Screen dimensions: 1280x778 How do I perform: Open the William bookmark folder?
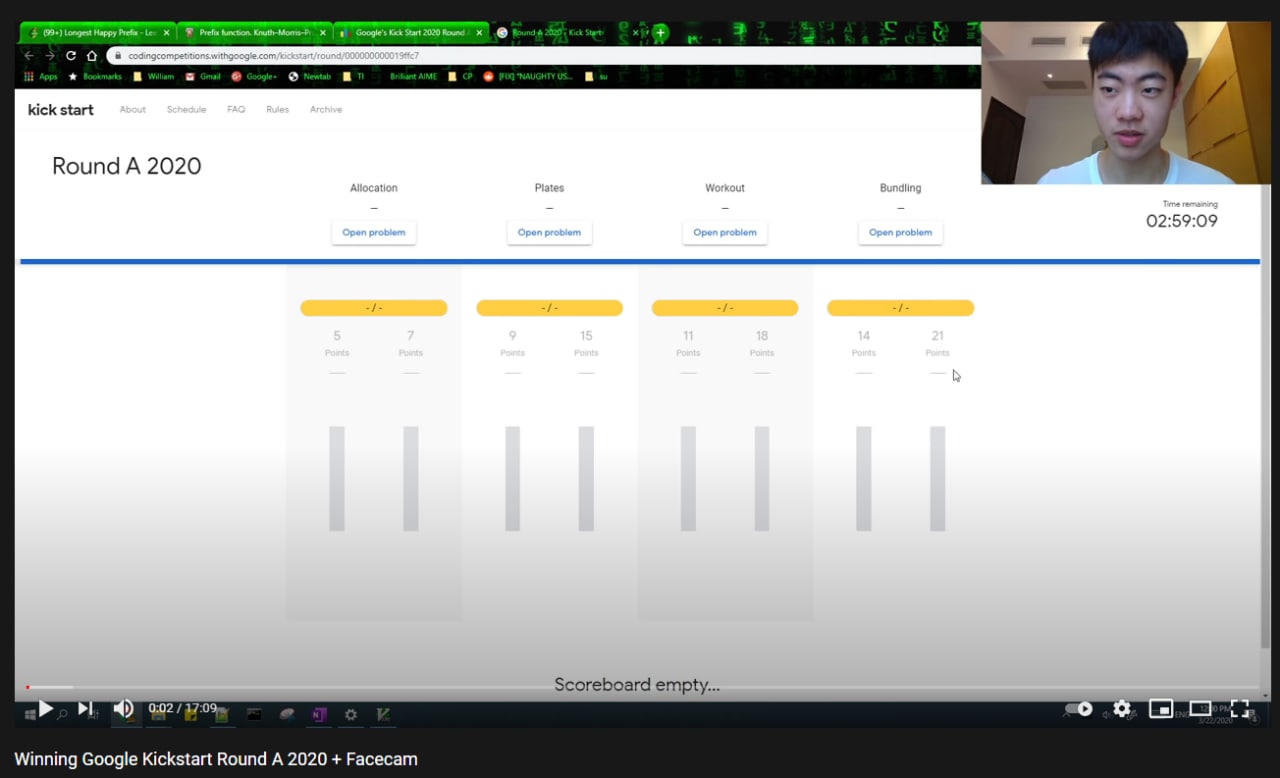pyautogui.click(x=154, y=76)
